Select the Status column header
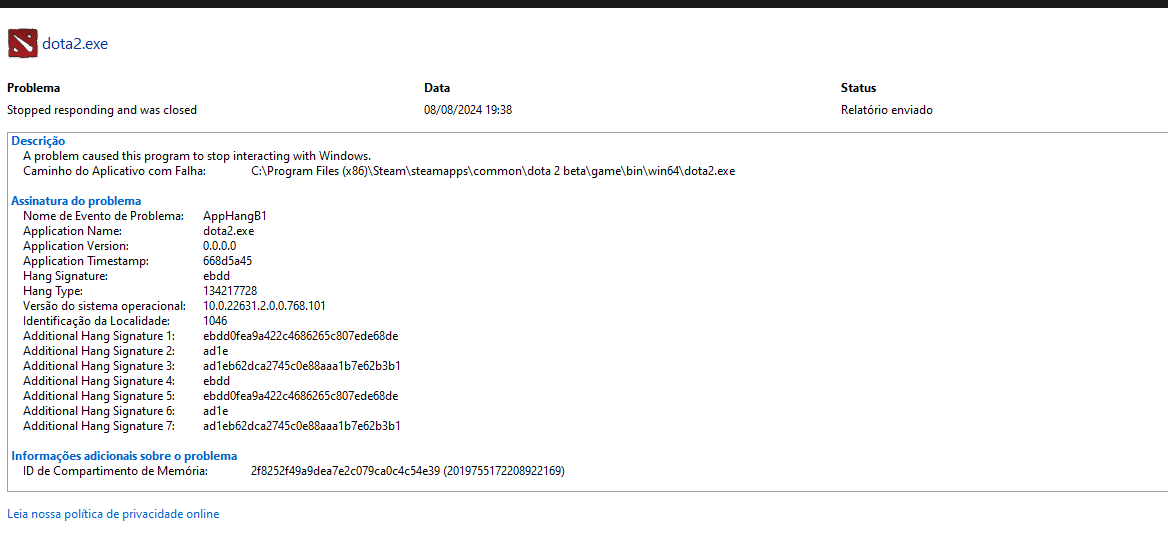 point(858,88)
